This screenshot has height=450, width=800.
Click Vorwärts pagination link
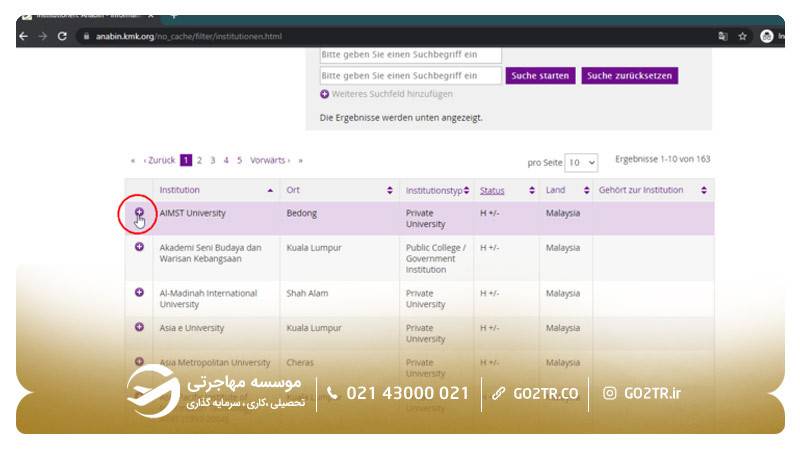pos(268,160)
